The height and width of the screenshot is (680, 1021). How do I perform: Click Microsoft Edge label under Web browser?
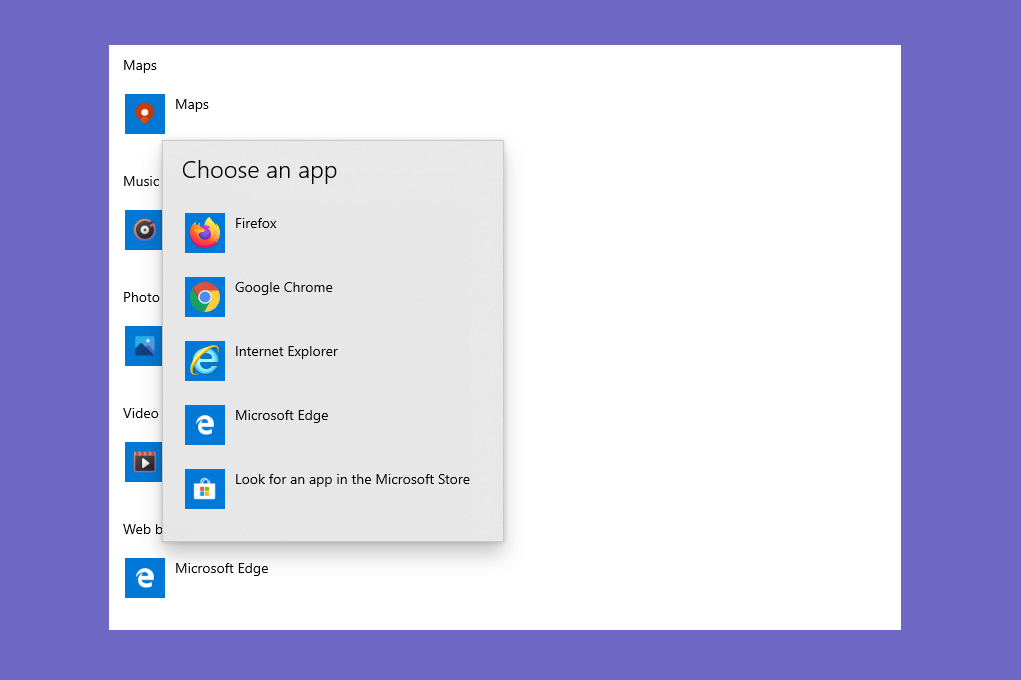click(221, 569)
